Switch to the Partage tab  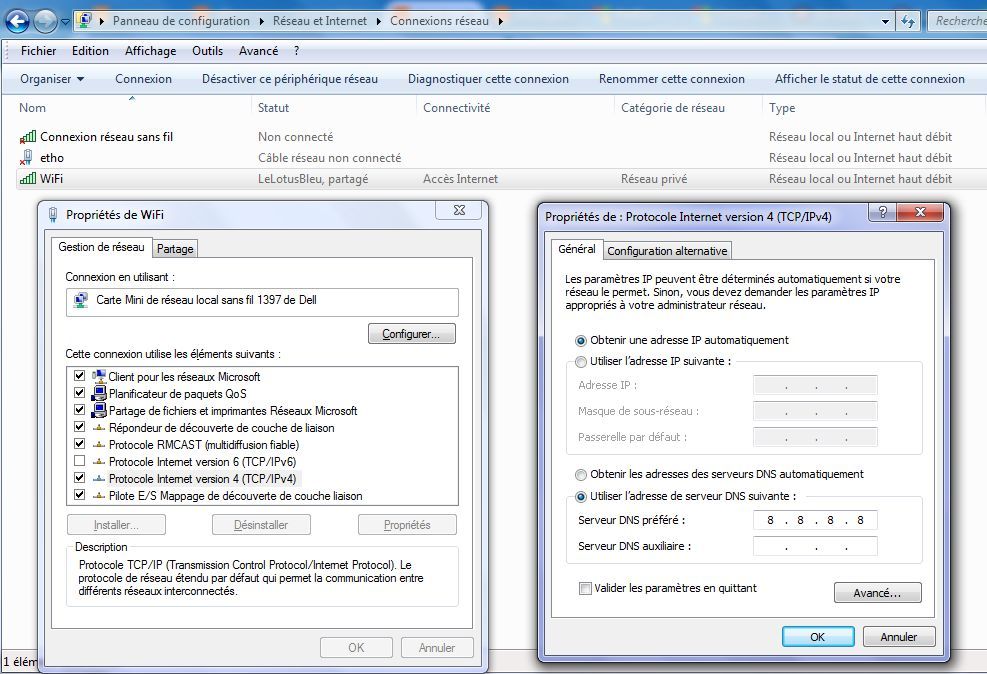point(175,248)
